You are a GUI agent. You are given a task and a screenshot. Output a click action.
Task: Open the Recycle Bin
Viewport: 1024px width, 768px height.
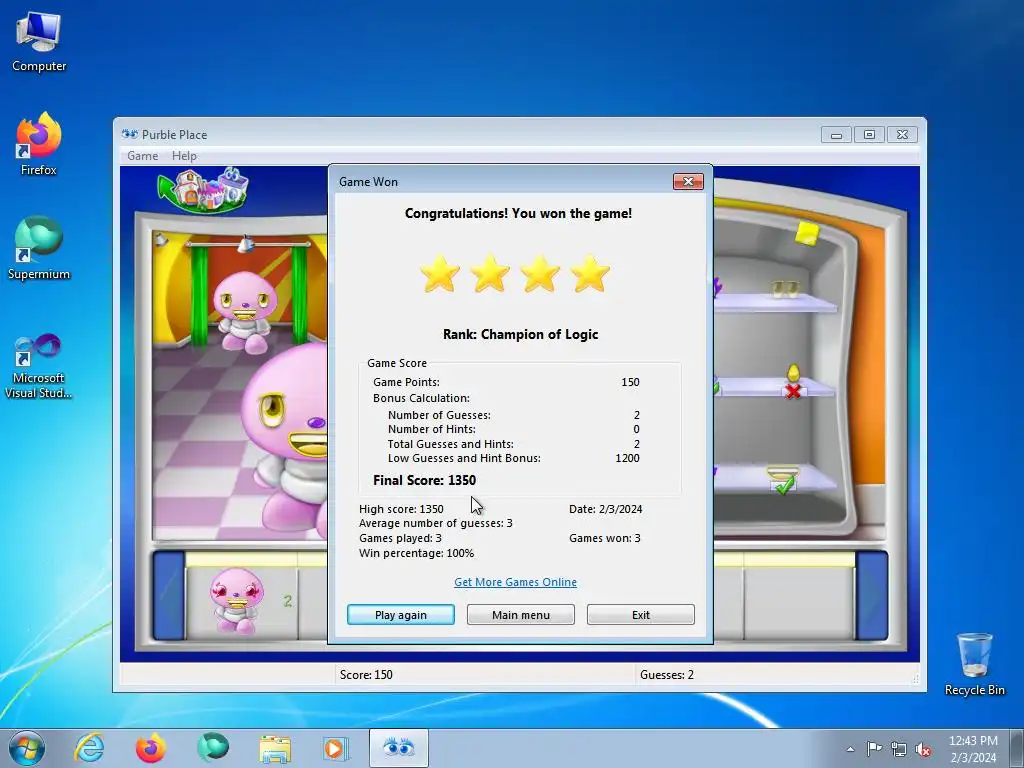[974, 664]
